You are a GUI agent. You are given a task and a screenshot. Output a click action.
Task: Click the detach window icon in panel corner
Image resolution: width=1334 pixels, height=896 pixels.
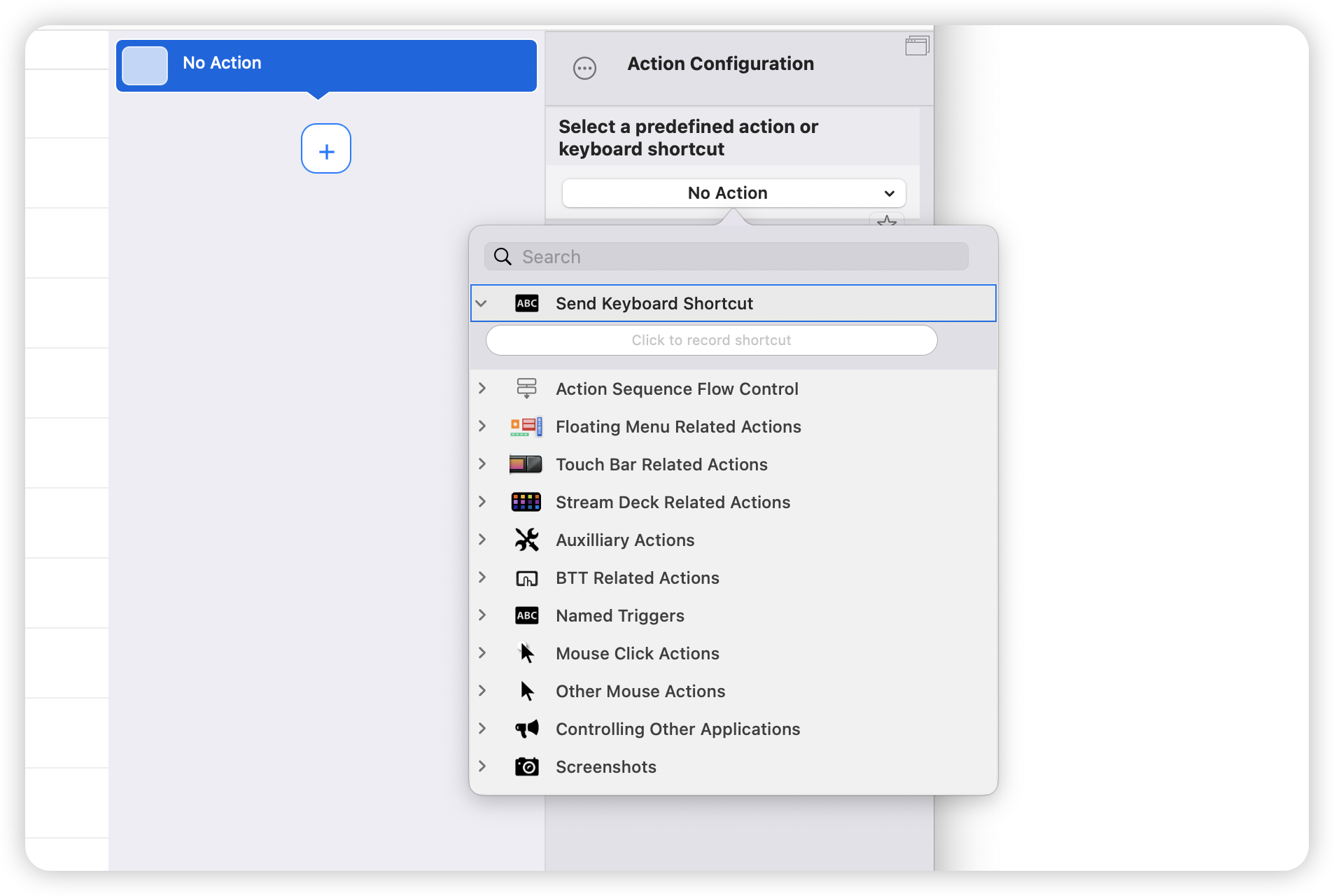click(x=916, y=46)
